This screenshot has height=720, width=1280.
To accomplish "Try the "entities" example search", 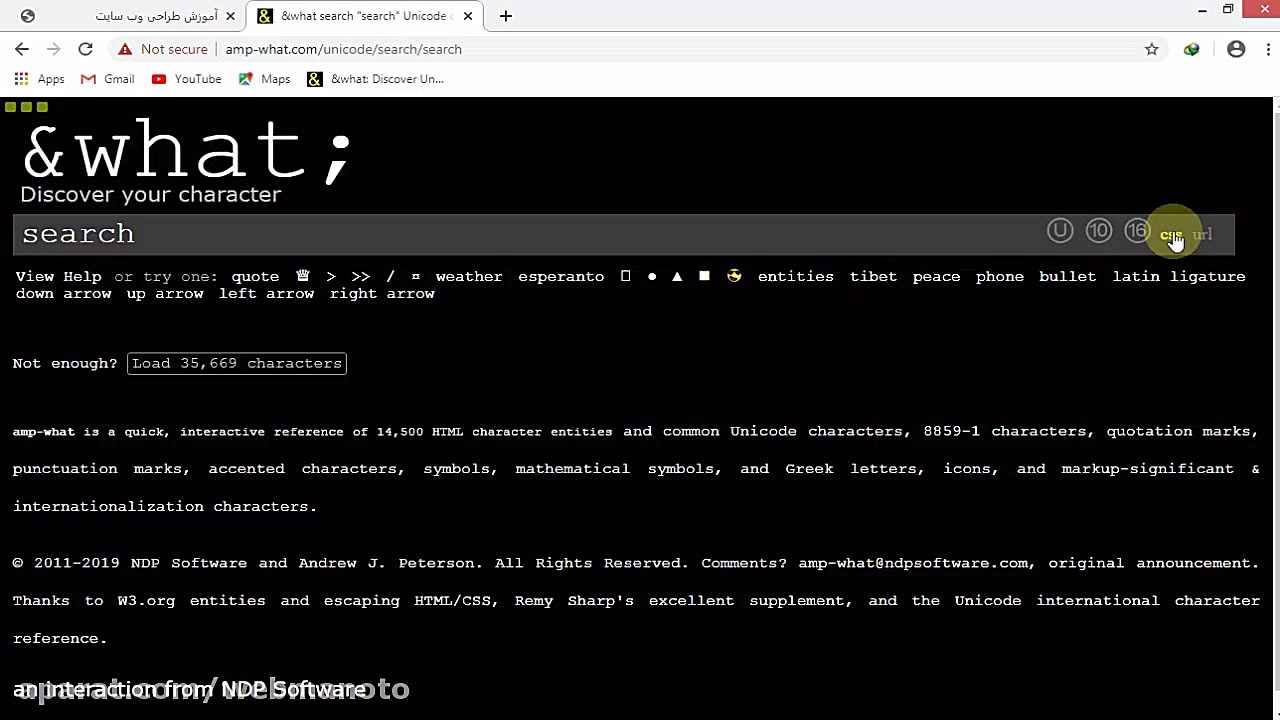I will click(x=796, y=276).
